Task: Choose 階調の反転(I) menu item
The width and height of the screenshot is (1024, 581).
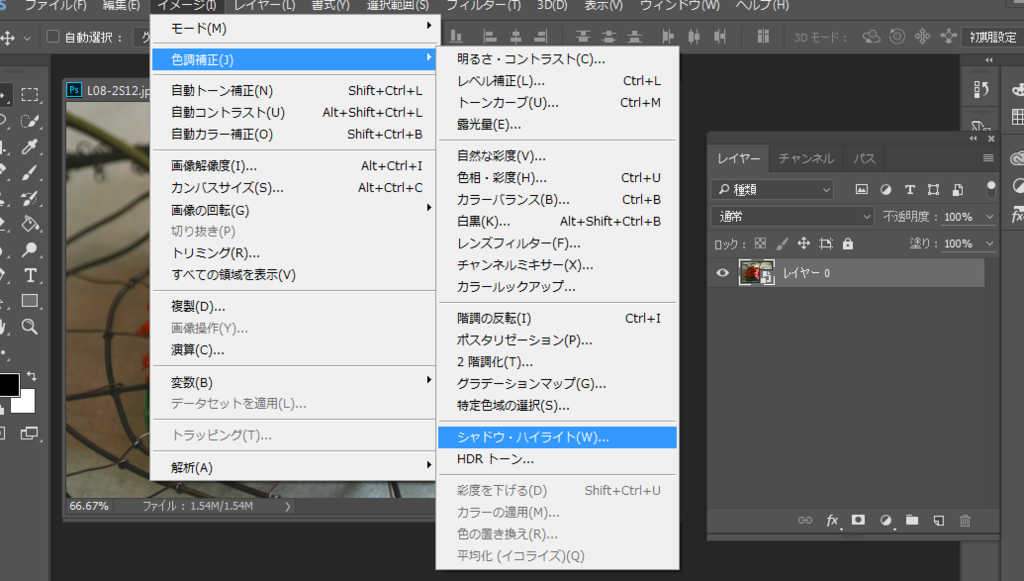Action: 557,318
